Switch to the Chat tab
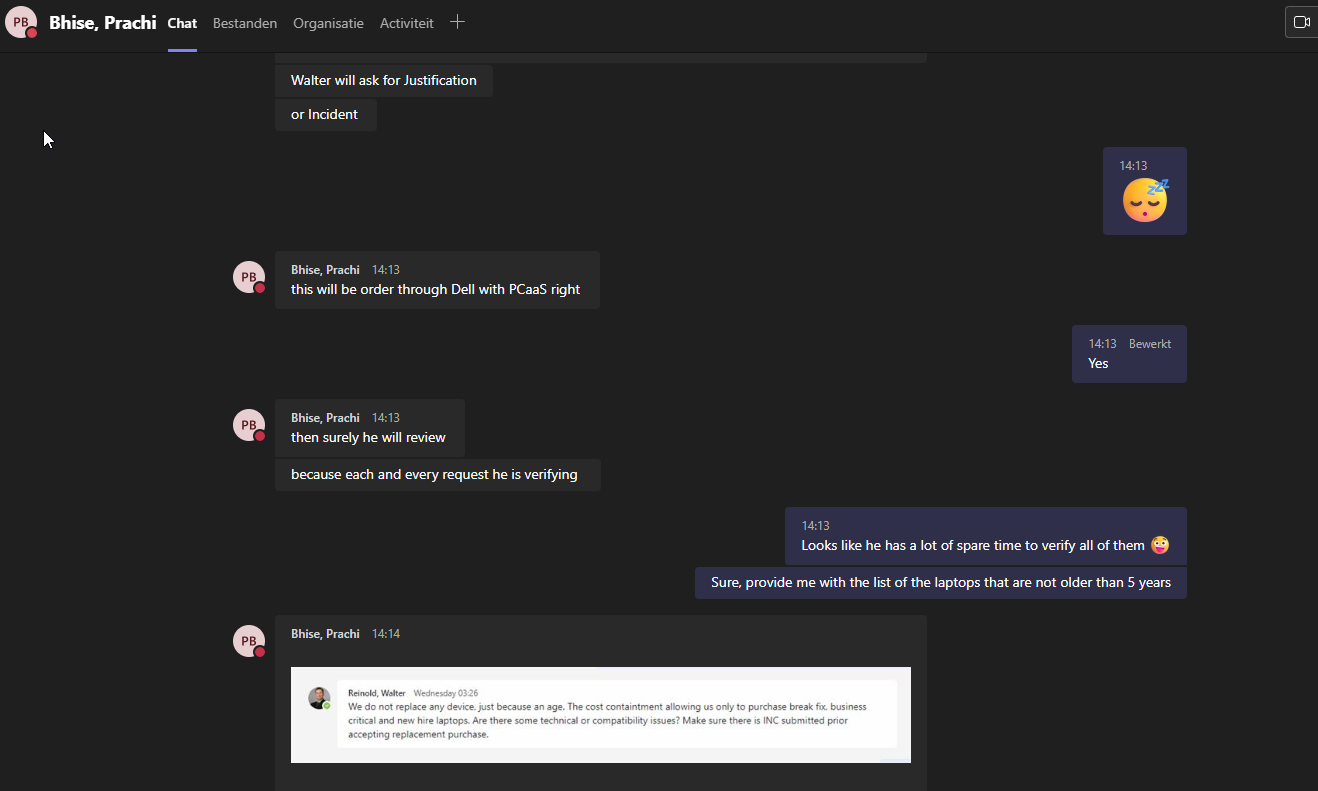 click(x=182, y=23)
